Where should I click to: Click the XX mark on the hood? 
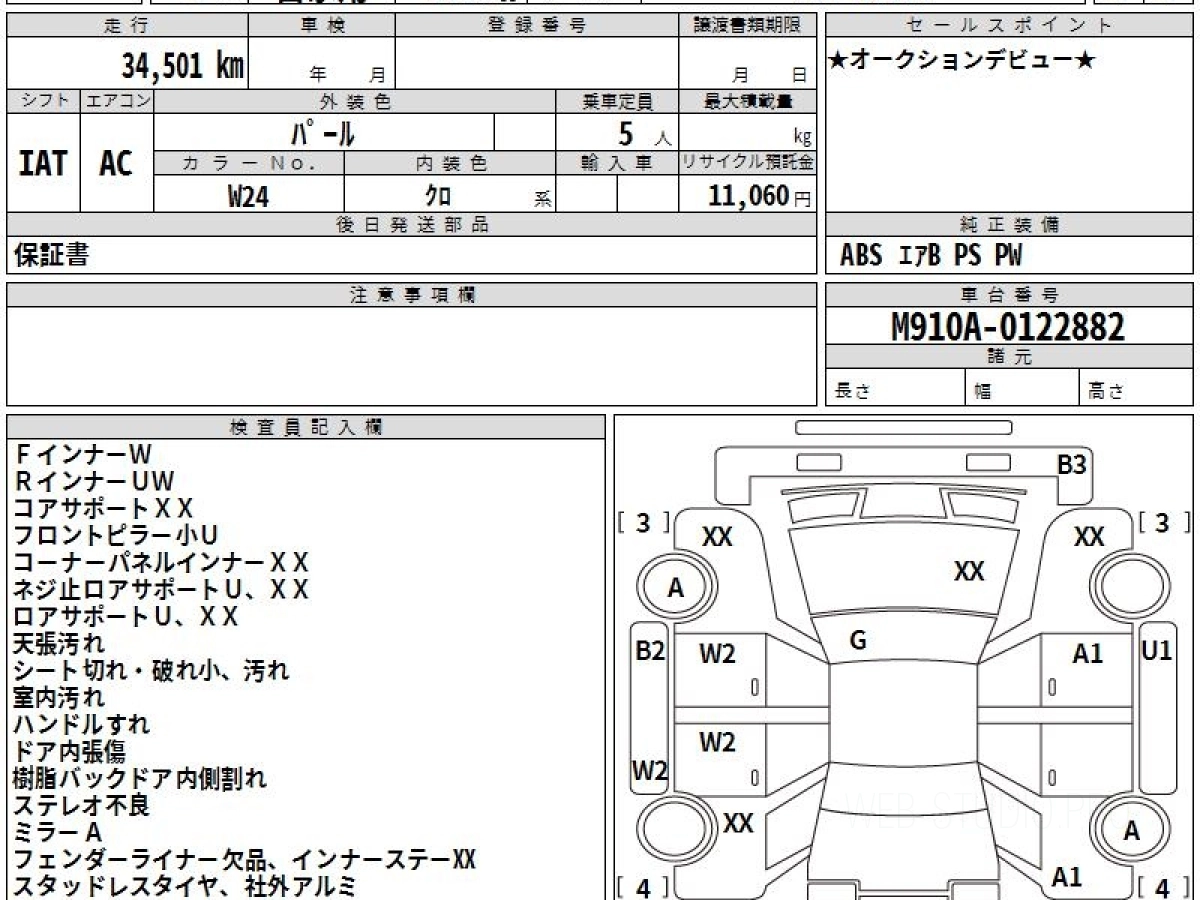click(969, 572)
